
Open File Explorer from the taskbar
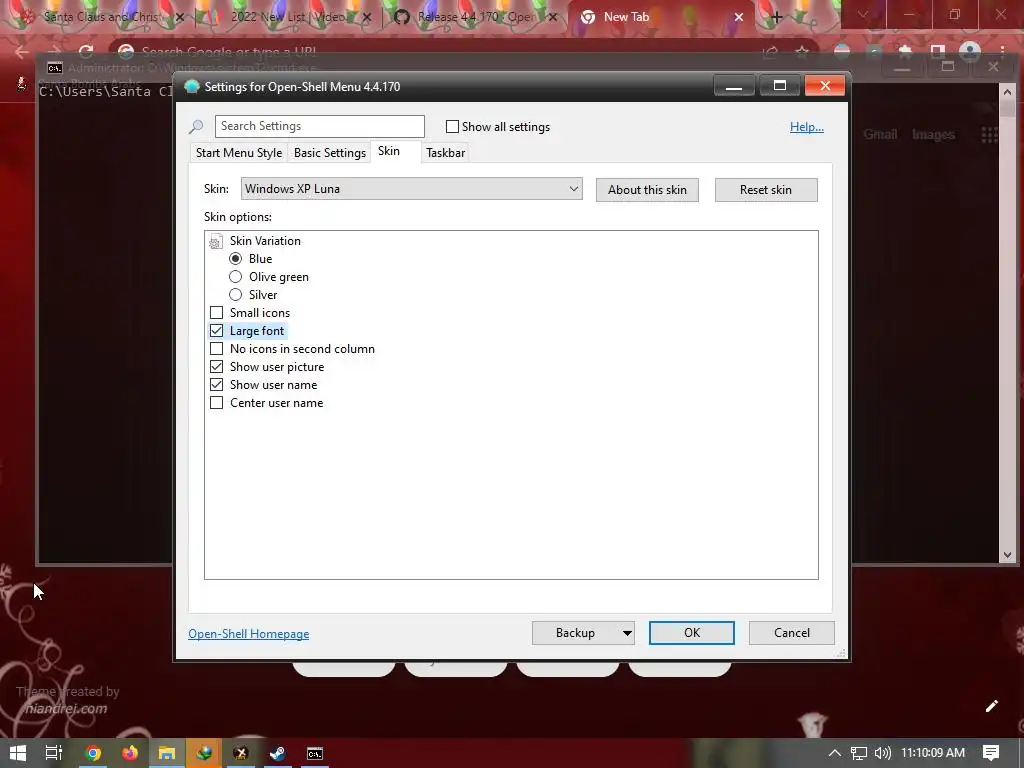pos(167,753)
